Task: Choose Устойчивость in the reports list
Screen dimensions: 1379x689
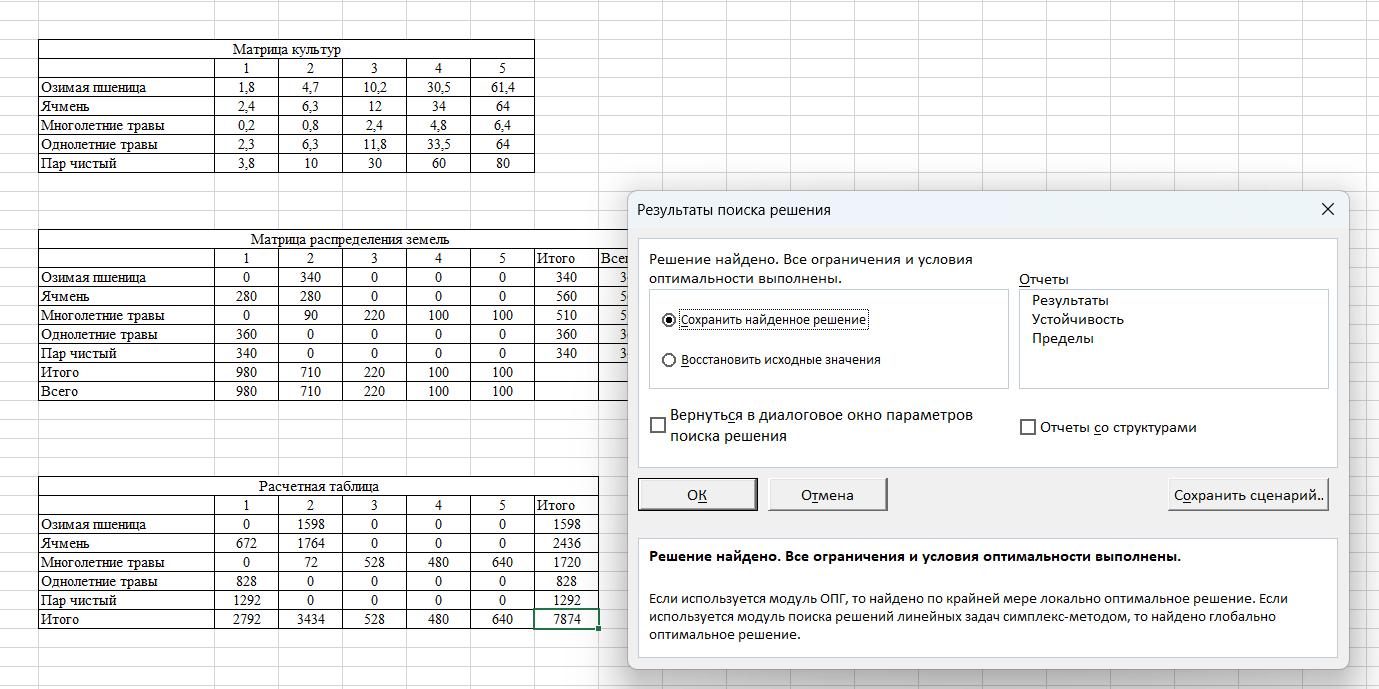Action: pyautogui.click(x=1077, y=319)
